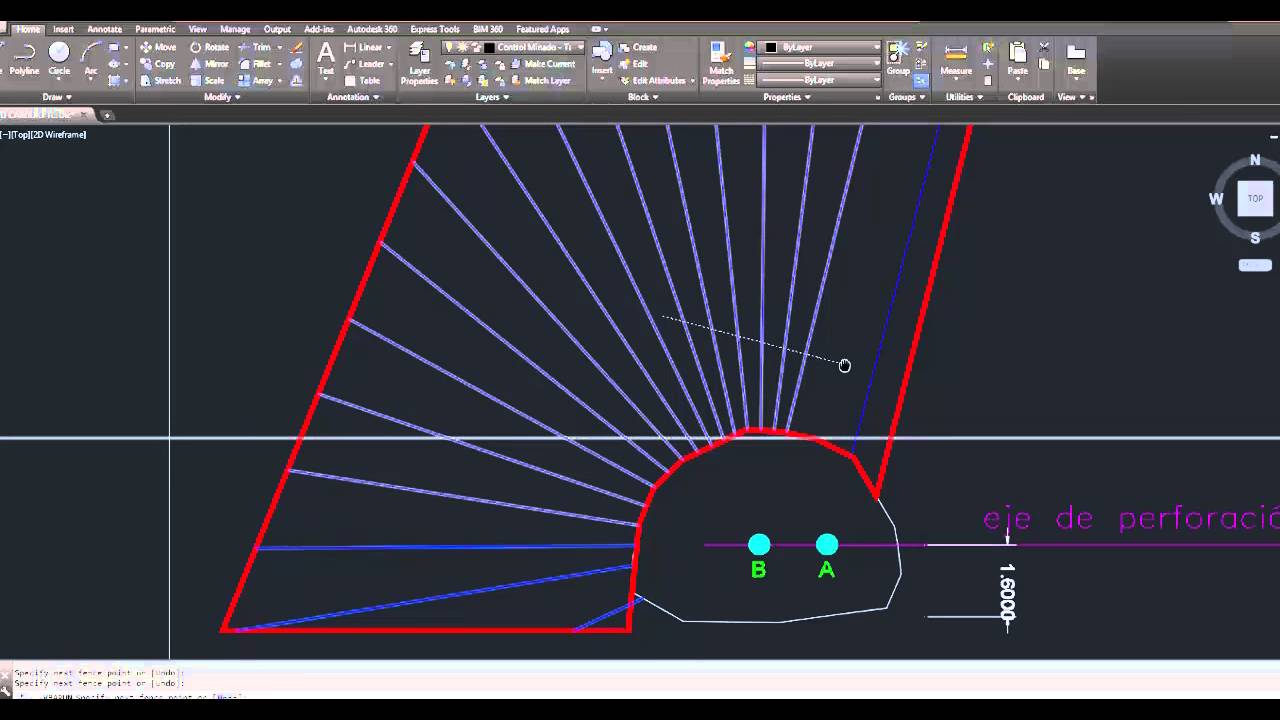Viewport: 1280px width, 720px height.
Task: Expand the Properties panel
Action: coord(787,97)
